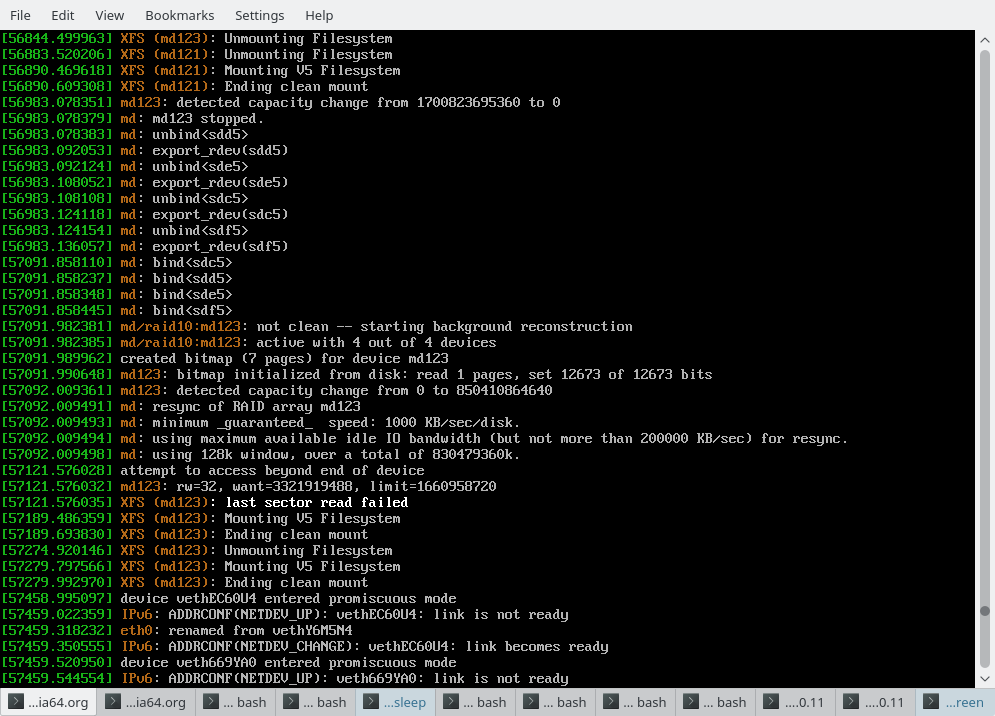Image resolution: width=995 pixels, height=716 pixels.
Task: Click 'minimum _guaranteed_ speed: 1000 KB/sec/disk.'
Action: pyautogui.click(x=336, y=423)
